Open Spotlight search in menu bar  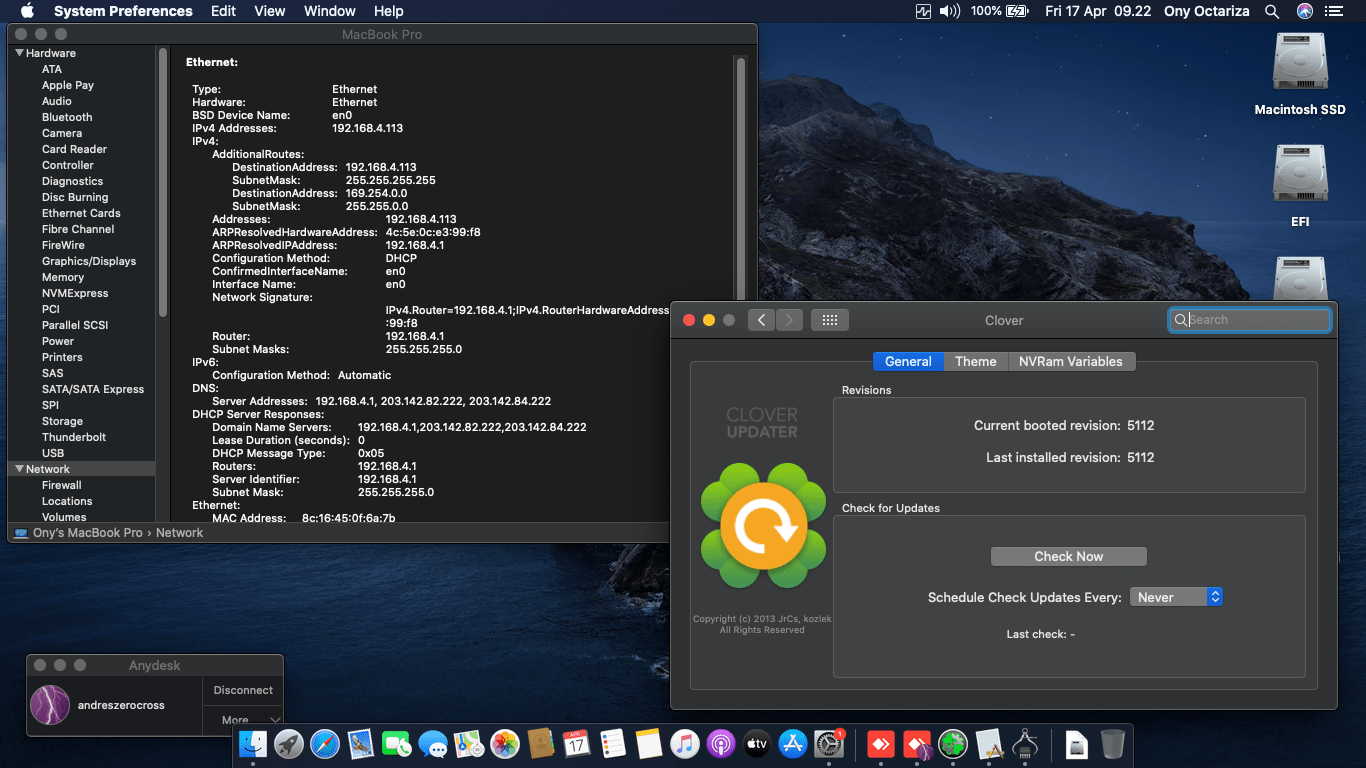pos(1272,11)
